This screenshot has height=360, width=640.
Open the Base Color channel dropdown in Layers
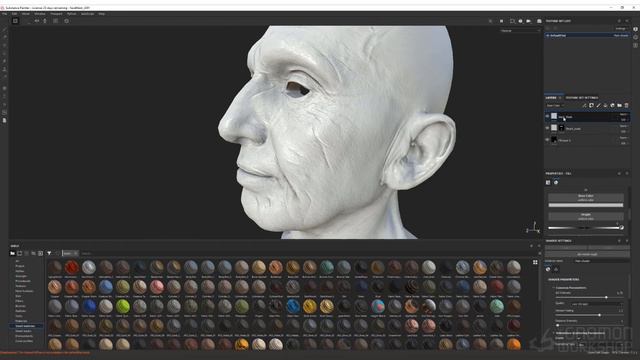555,105
